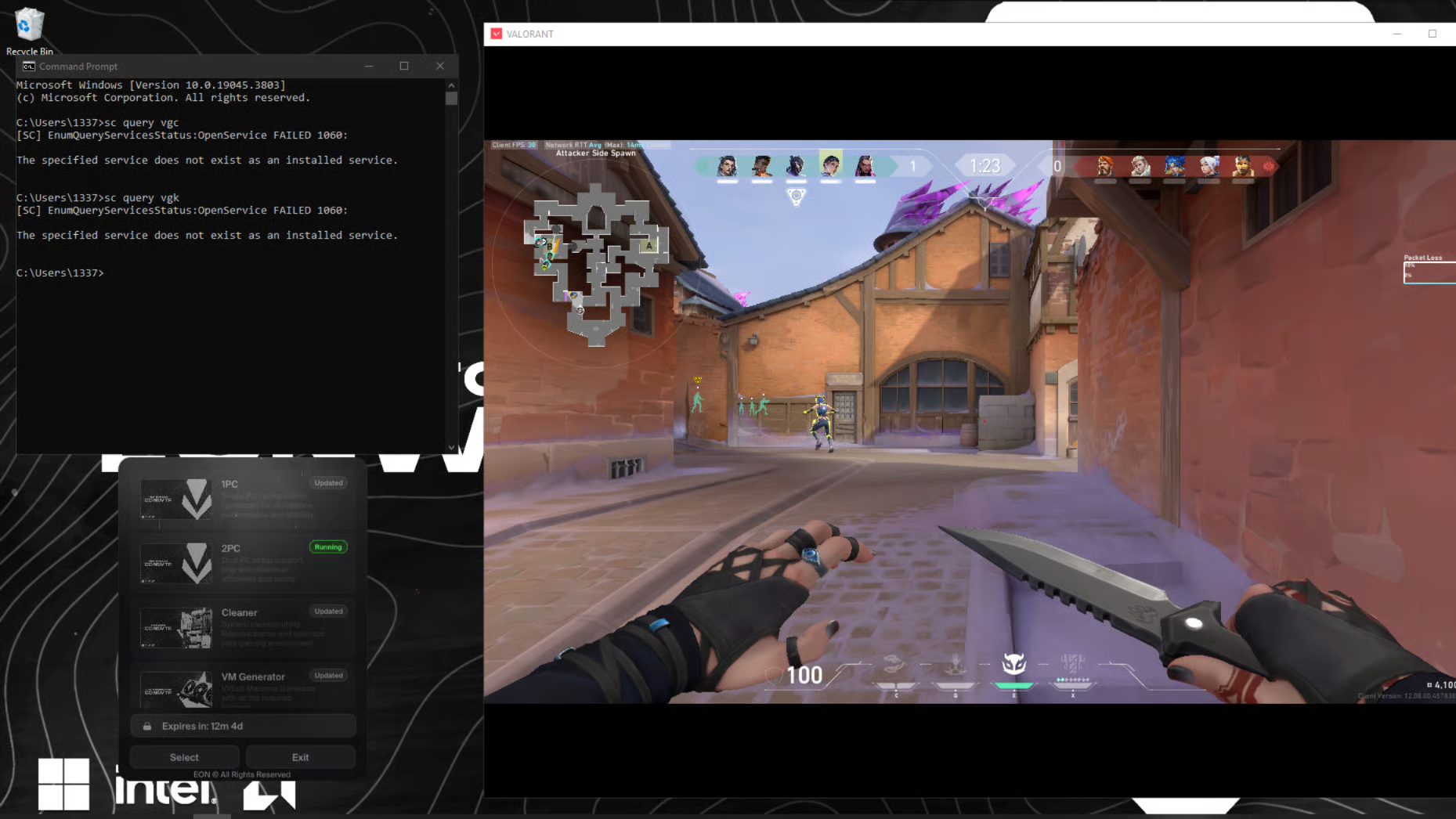Click the Updated badge on 1PC
This screenshot has height=819, width=1456.
(x=328, y=483)
